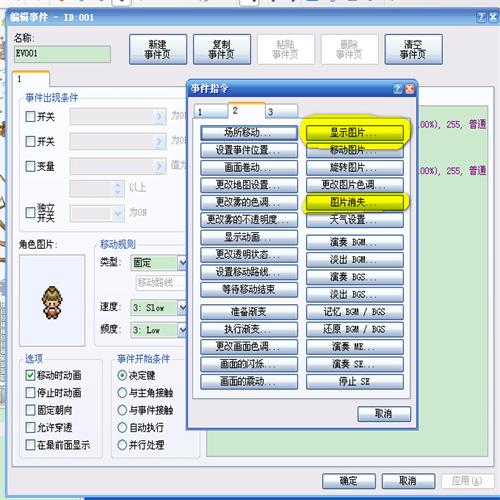Screen dimensions: 500x500
Task: Open 设置移动路线 command
Action: 249,272
